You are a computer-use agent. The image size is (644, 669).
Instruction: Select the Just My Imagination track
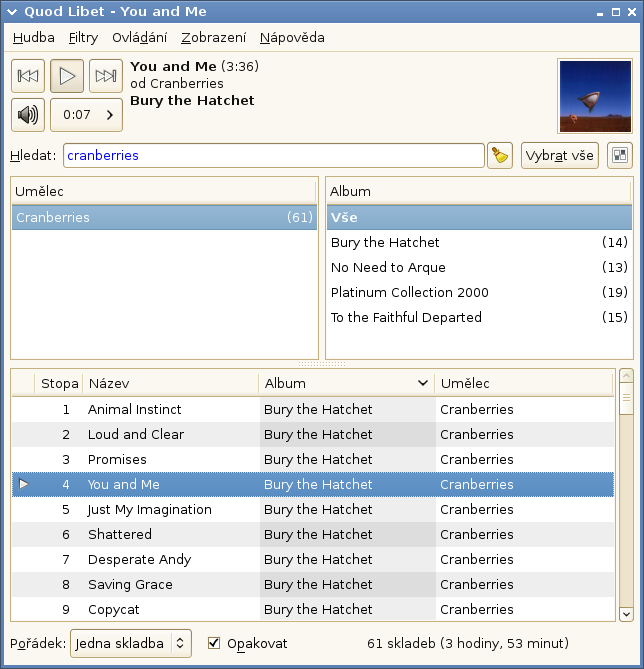[x=313, y=509]
